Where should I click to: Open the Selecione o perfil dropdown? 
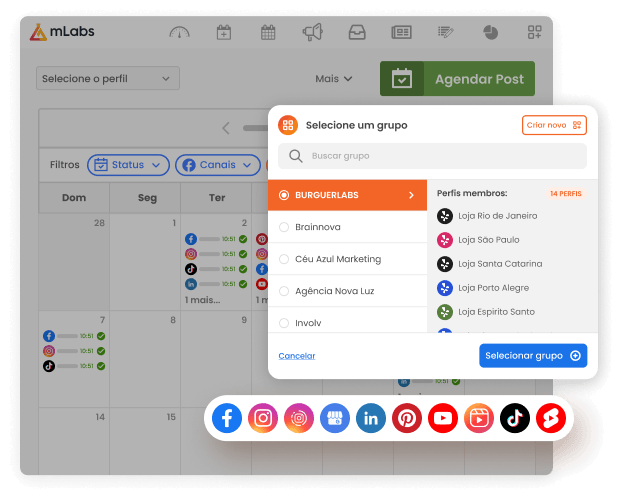point(108,78)
